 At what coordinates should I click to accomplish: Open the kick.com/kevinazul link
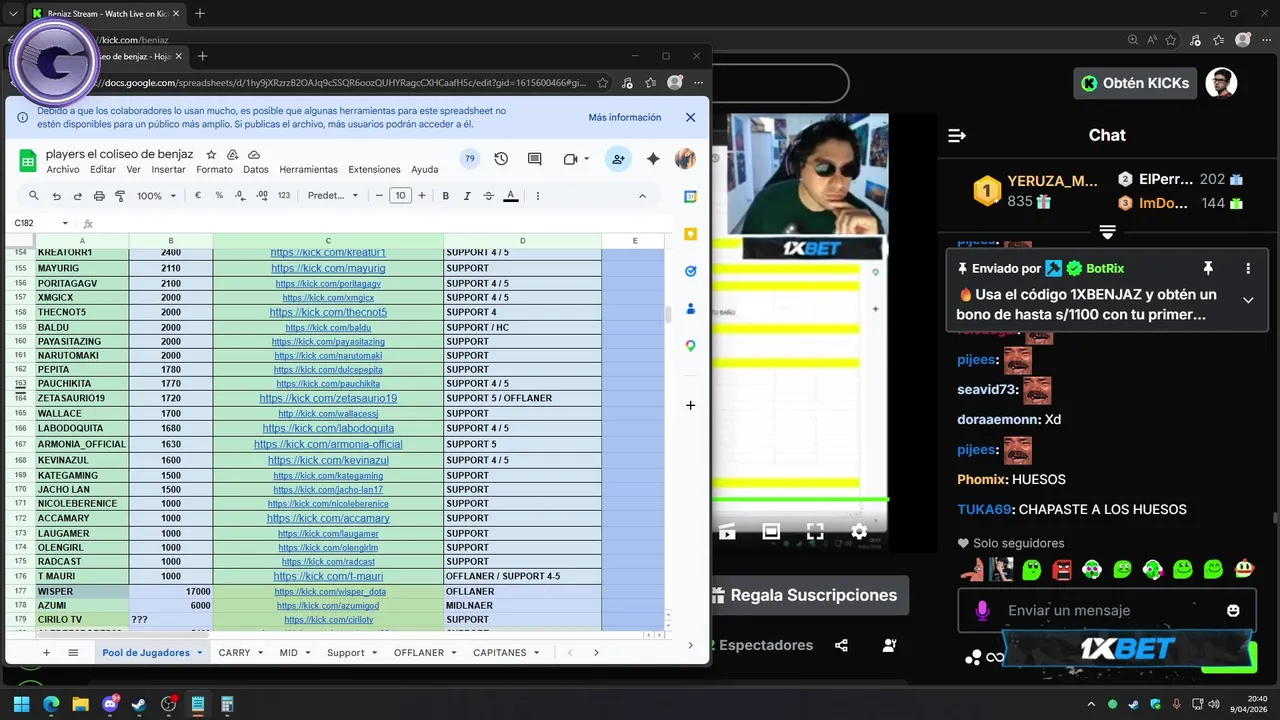(328, 460)
